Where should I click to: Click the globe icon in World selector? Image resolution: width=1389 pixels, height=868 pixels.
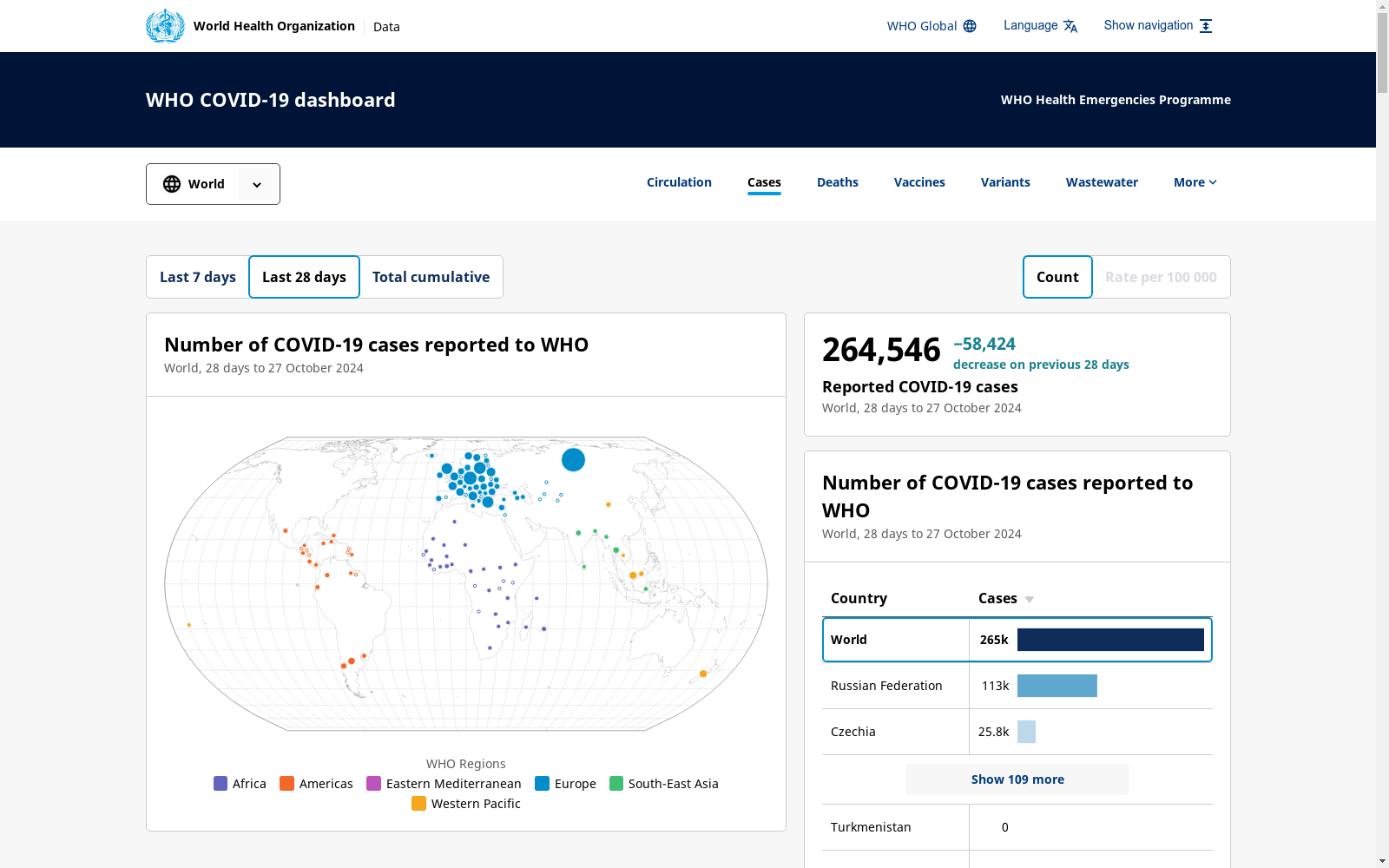(x=172, y=184)
